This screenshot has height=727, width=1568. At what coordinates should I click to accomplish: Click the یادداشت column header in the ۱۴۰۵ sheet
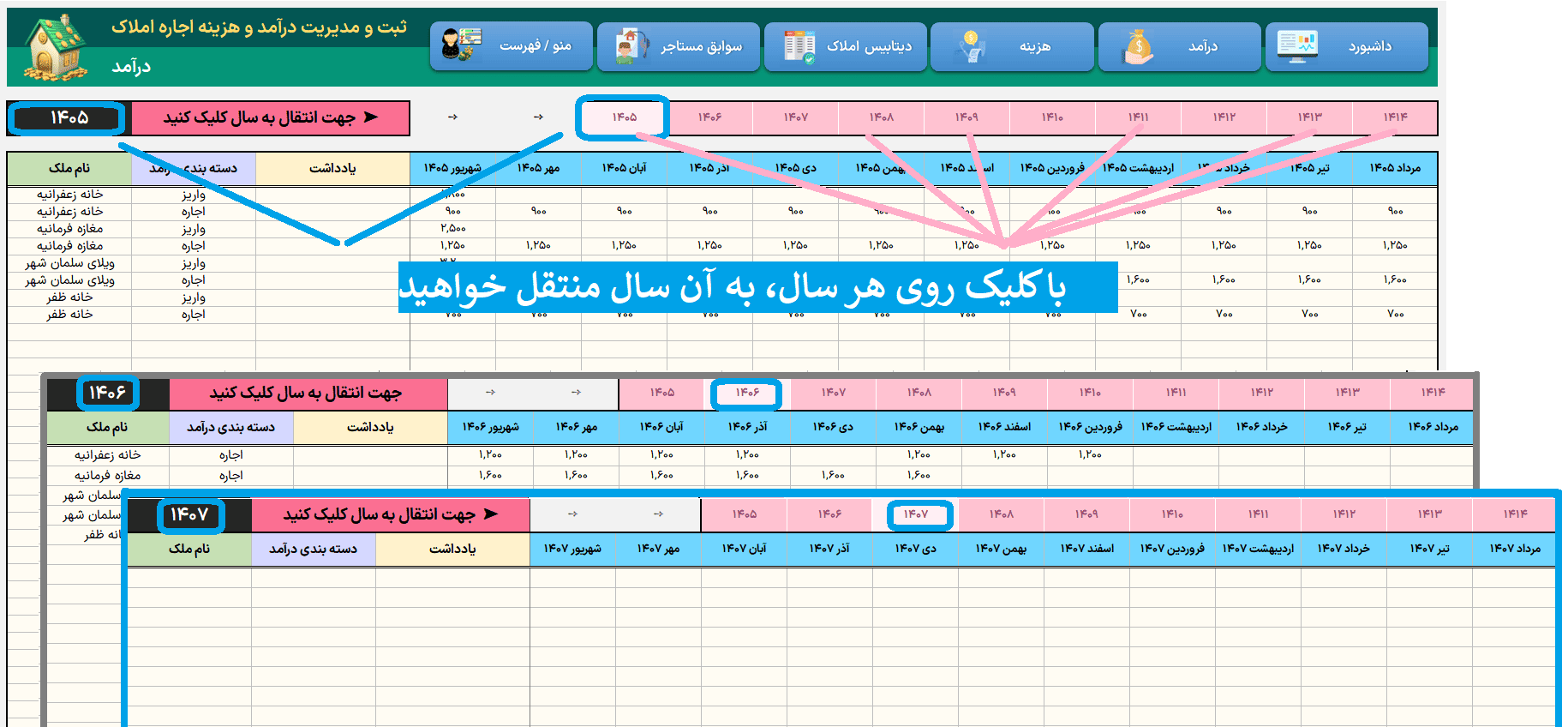coord(332,168)
